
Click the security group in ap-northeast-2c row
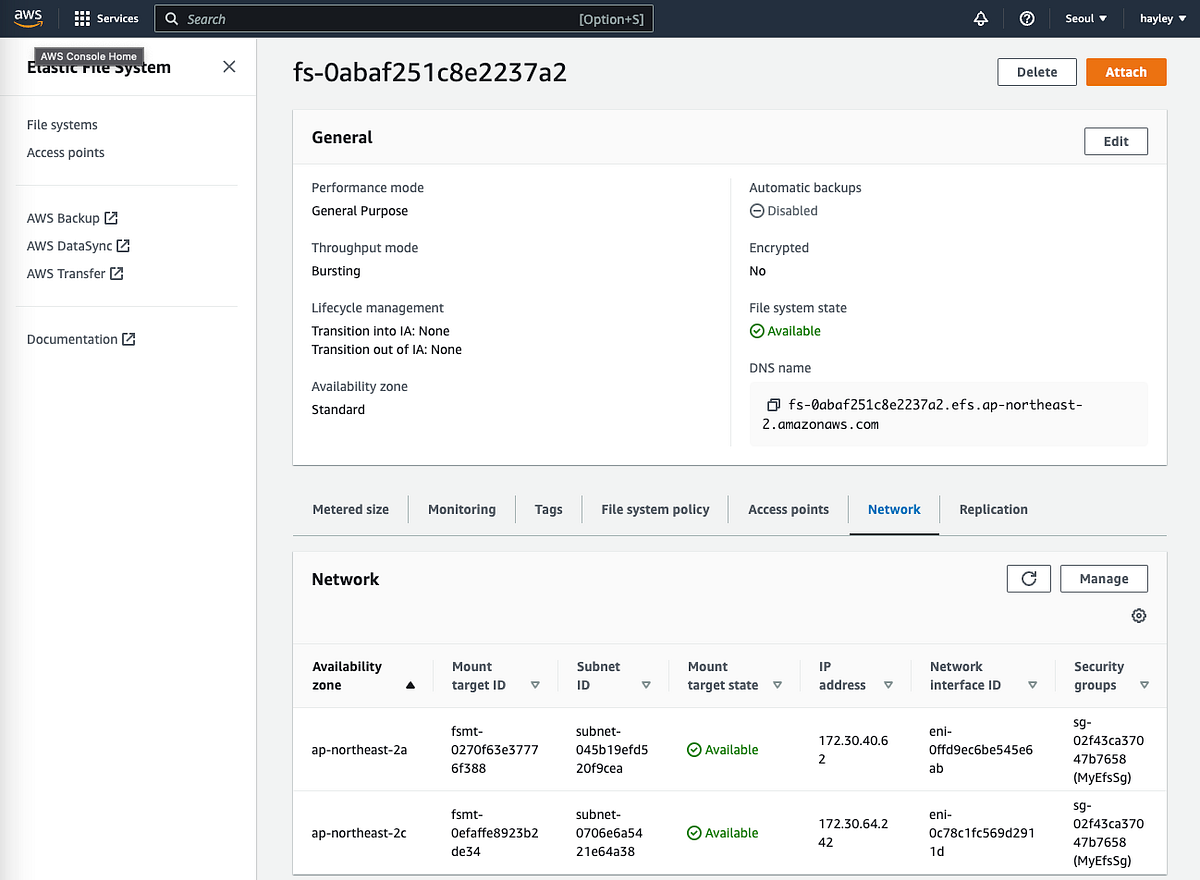point(1108,832)
